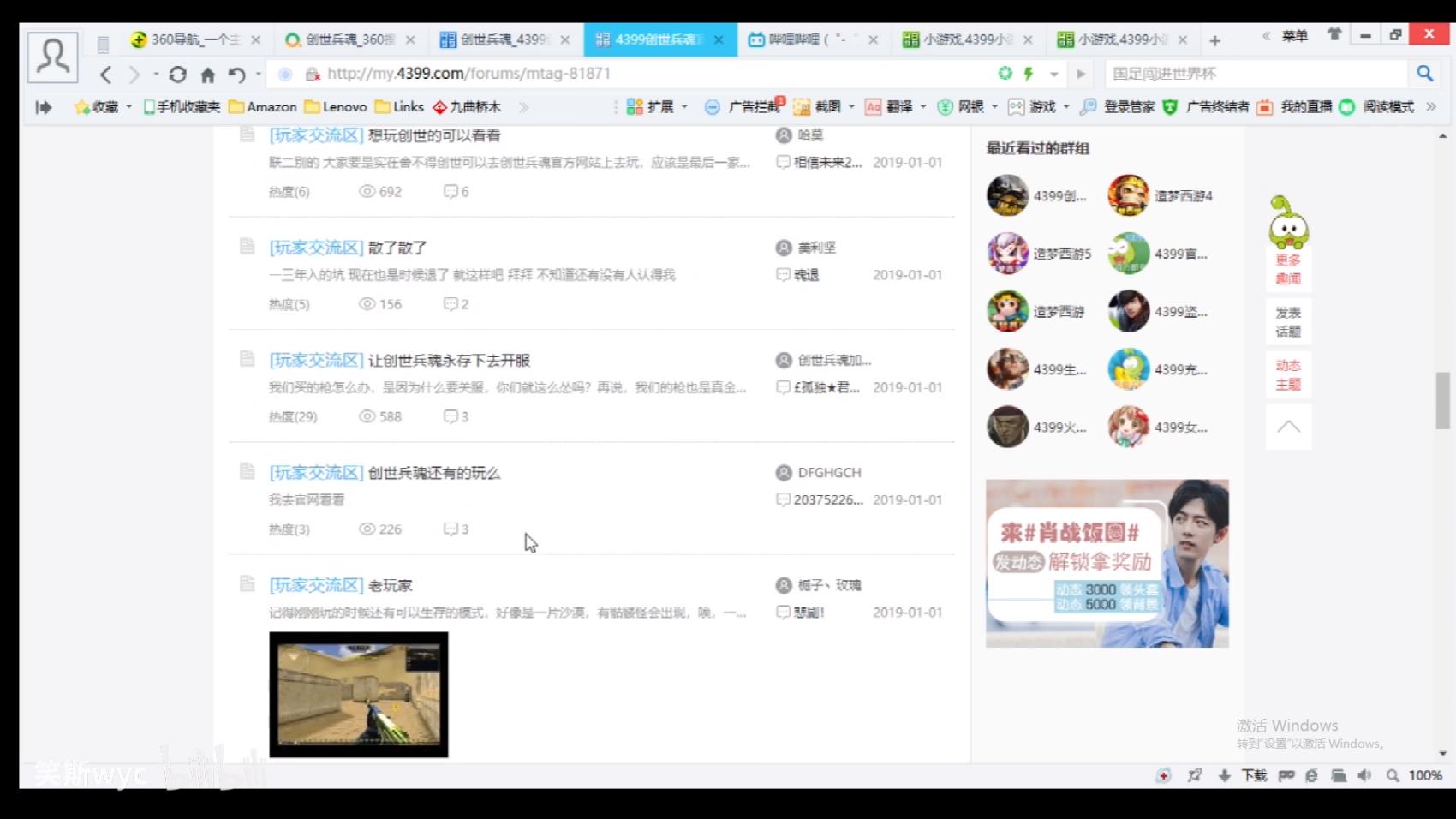
Task: Open the 截图 screenshot tool
Action: pyautogui.click(x=825, y=107)
